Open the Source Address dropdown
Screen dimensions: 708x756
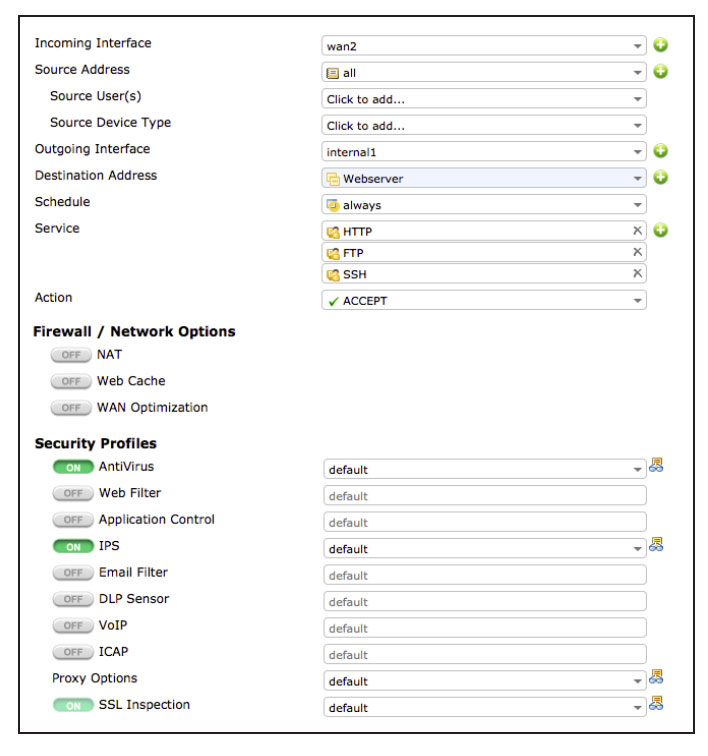[484, 72]
